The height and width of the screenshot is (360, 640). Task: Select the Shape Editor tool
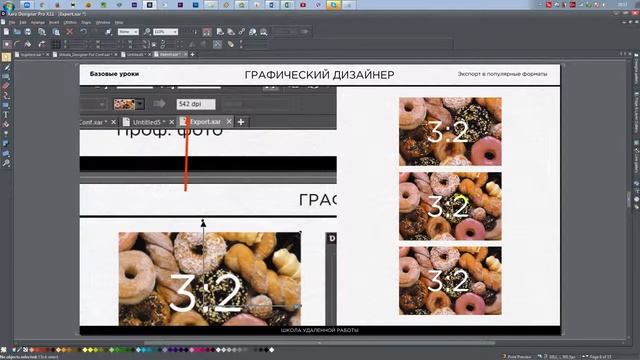pyautogui.click(x=6, y=96)
